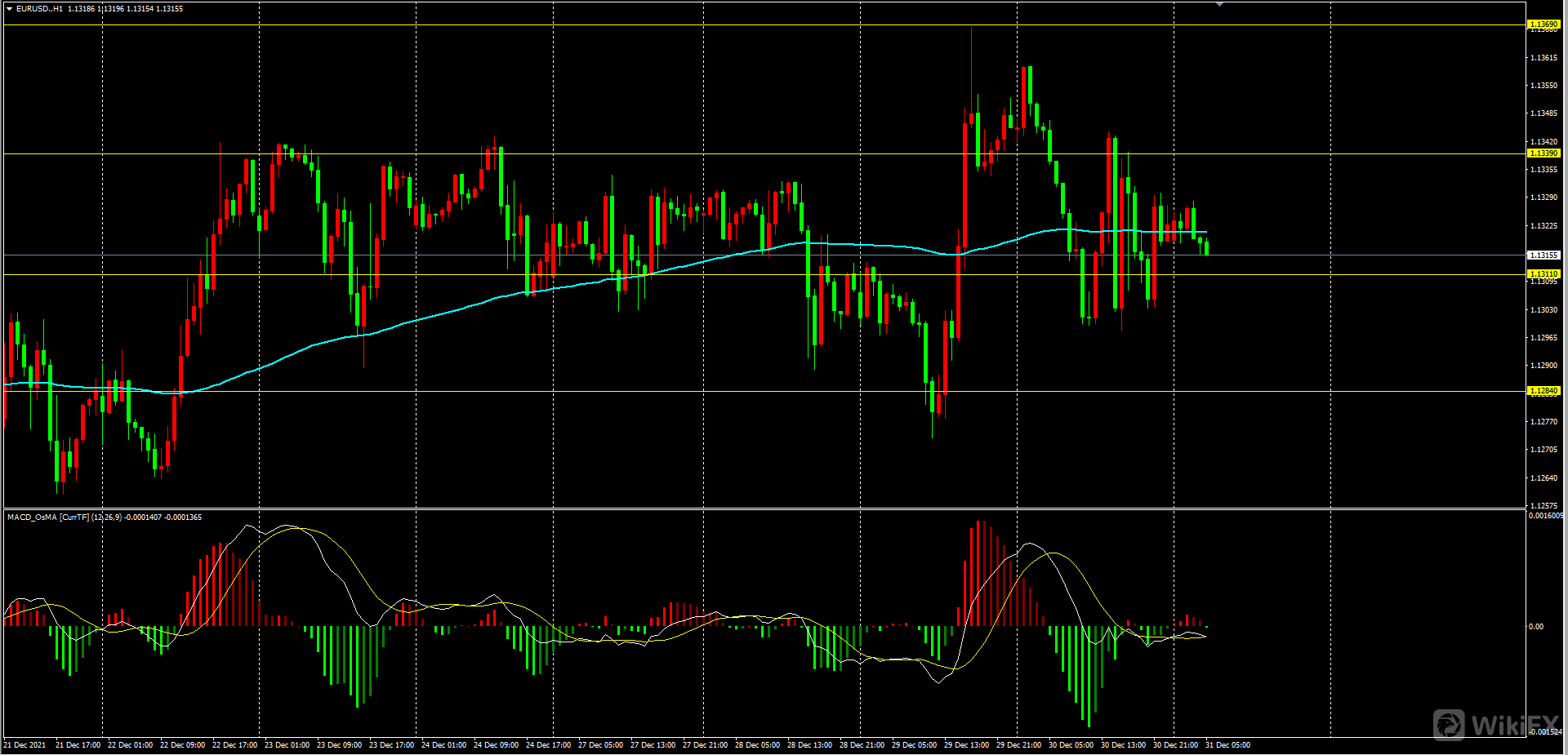1568x755 pixels.
Task: Click the 23 Dec 01:00 time label
Action: click(x=287, y=745)
